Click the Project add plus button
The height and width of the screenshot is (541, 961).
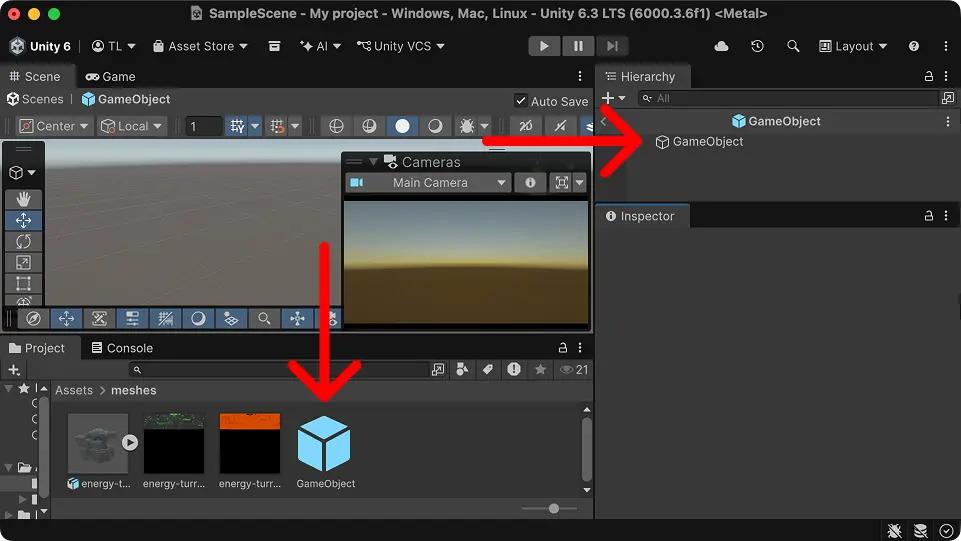point(14,370)
